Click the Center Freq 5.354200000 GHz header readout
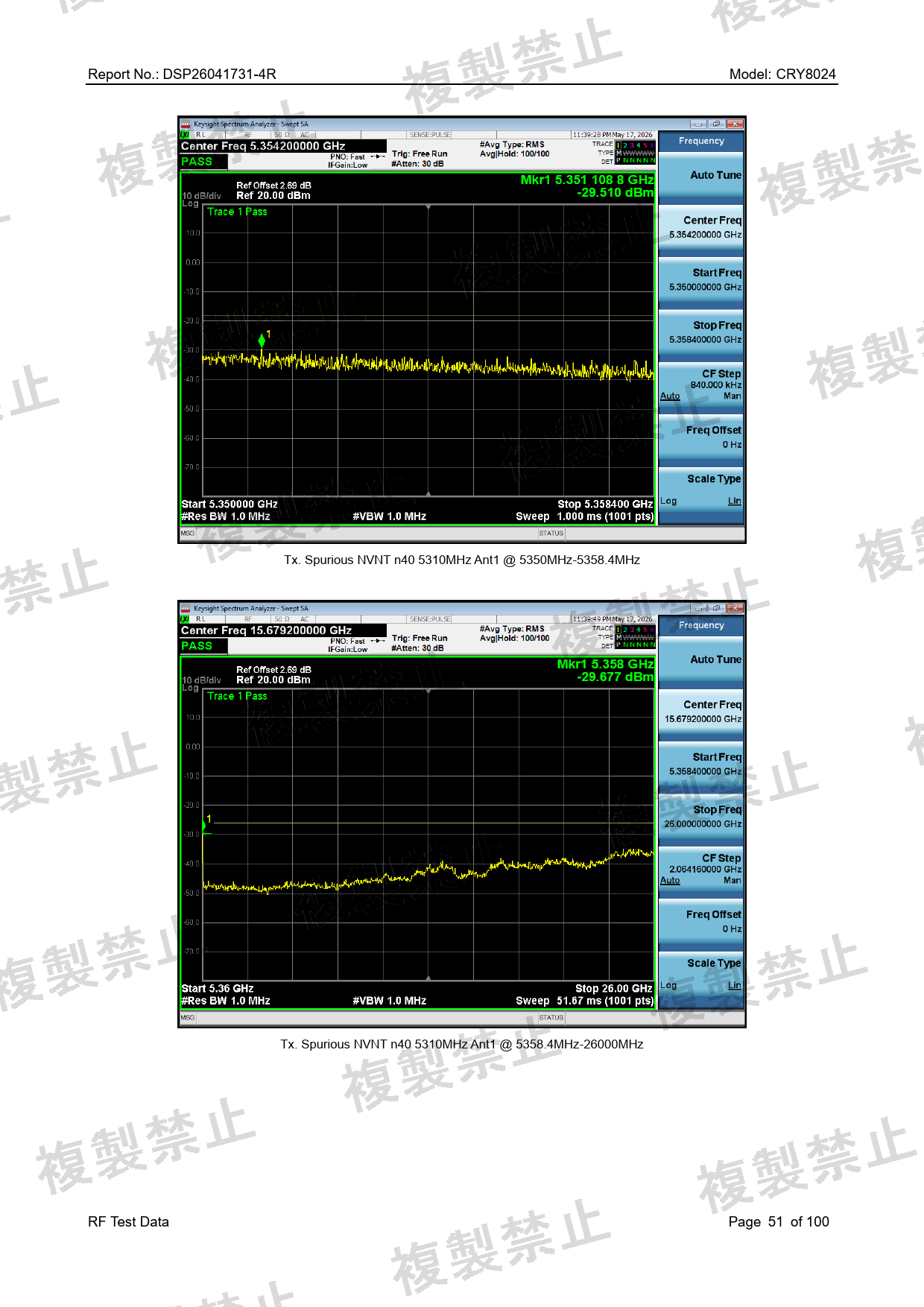This screenshot has height=1307, width=924. (263, 146)
